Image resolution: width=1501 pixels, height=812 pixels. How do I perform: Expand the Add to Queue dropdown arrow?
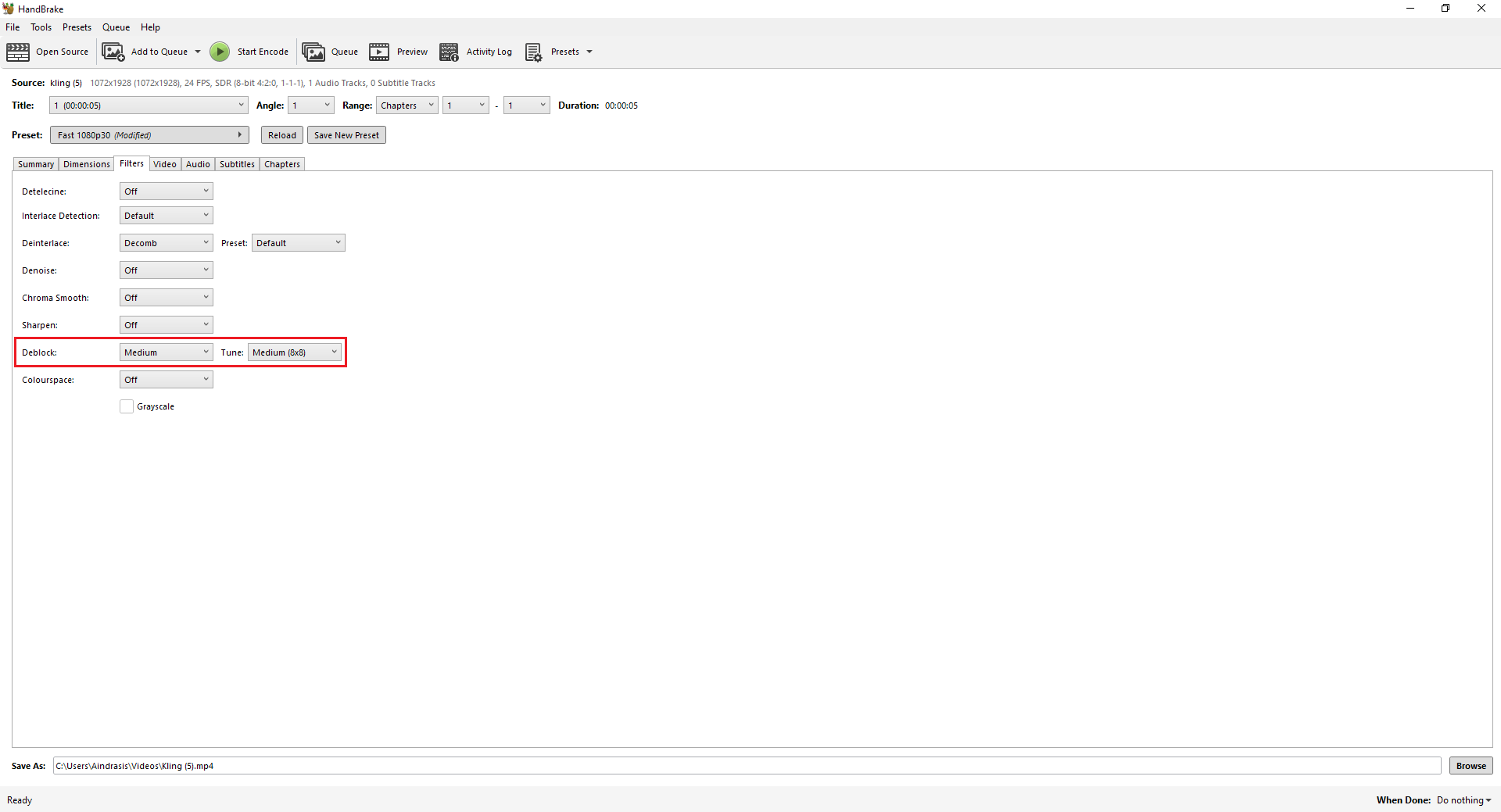pyautogui.click(x=198, y=52)
